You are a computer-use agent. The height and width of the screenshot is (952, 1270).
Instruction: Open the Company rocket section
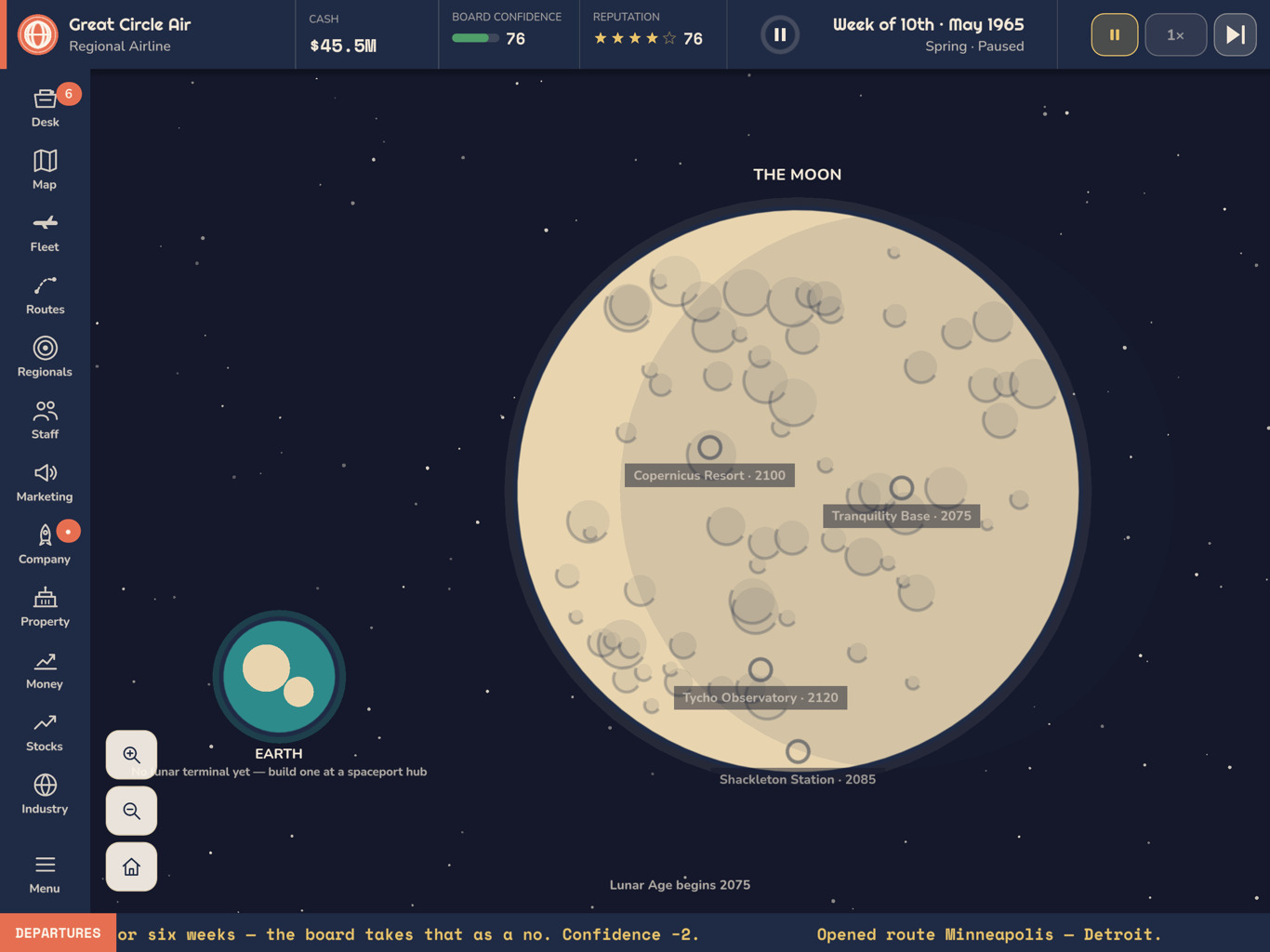(x=45, y=544)
